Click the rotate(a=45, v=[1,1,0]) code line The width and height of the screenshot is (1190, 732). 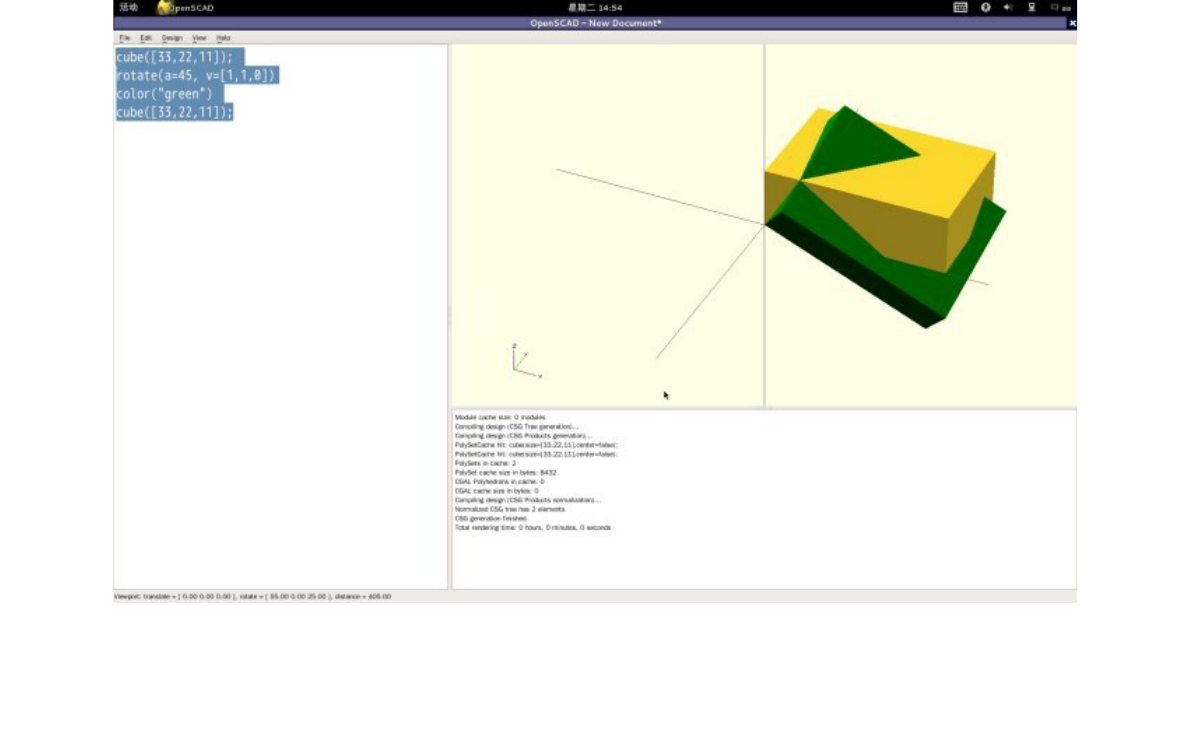pos(196,75)
